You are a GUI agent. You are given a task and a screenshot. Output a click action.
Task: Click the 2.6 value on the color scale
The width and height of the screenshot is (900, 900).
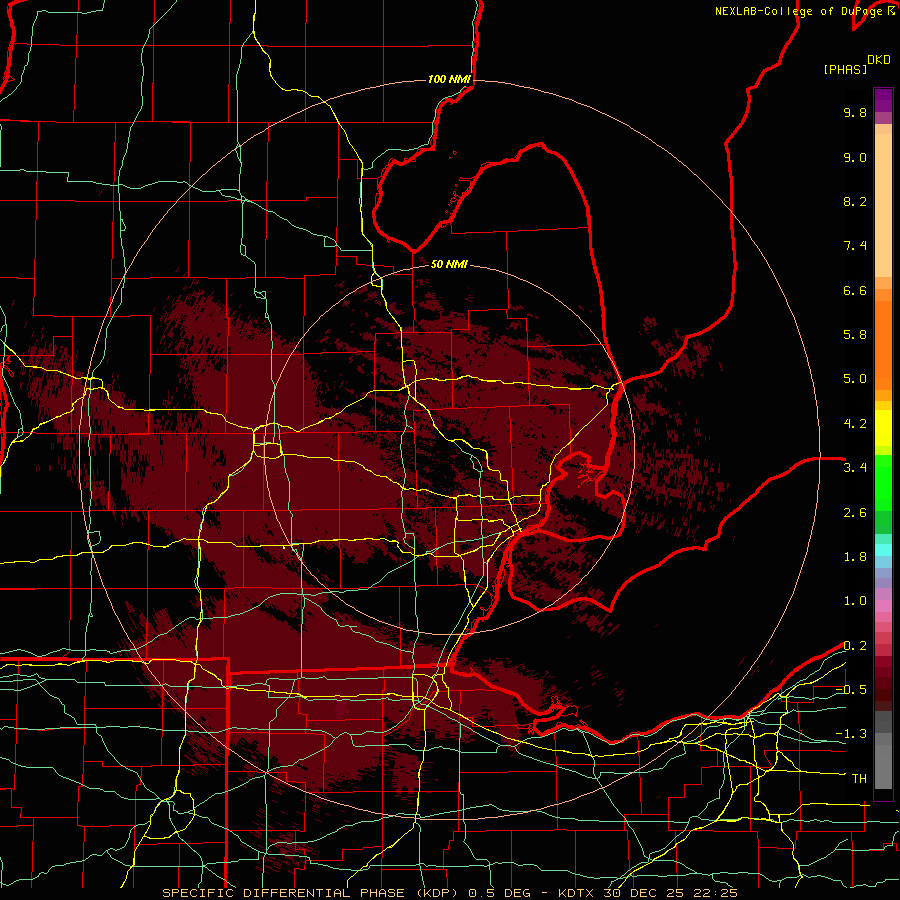(x=855, y=513)
